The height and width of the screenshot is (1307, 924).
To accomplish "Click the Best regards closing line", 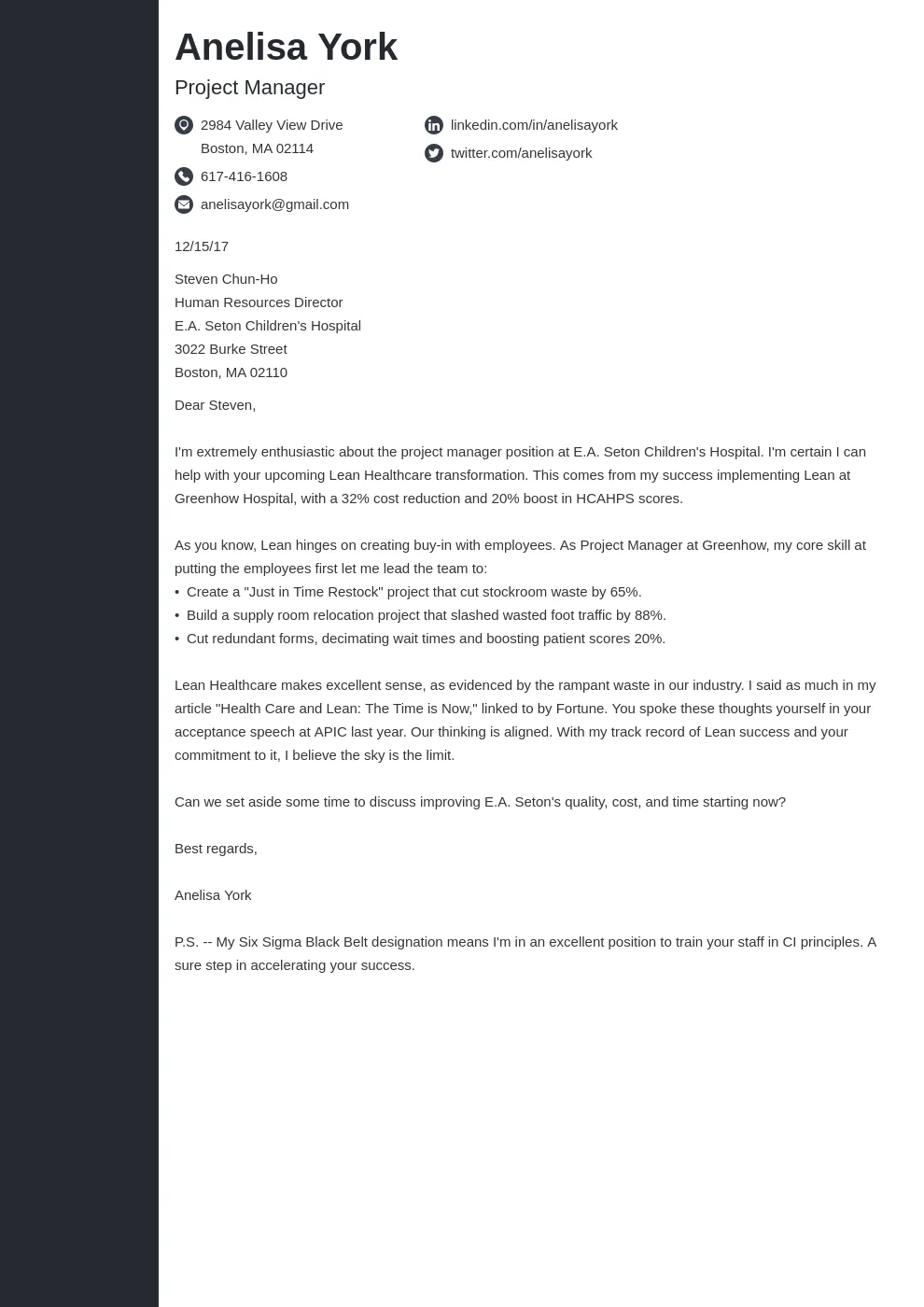I will pos(216,849).
